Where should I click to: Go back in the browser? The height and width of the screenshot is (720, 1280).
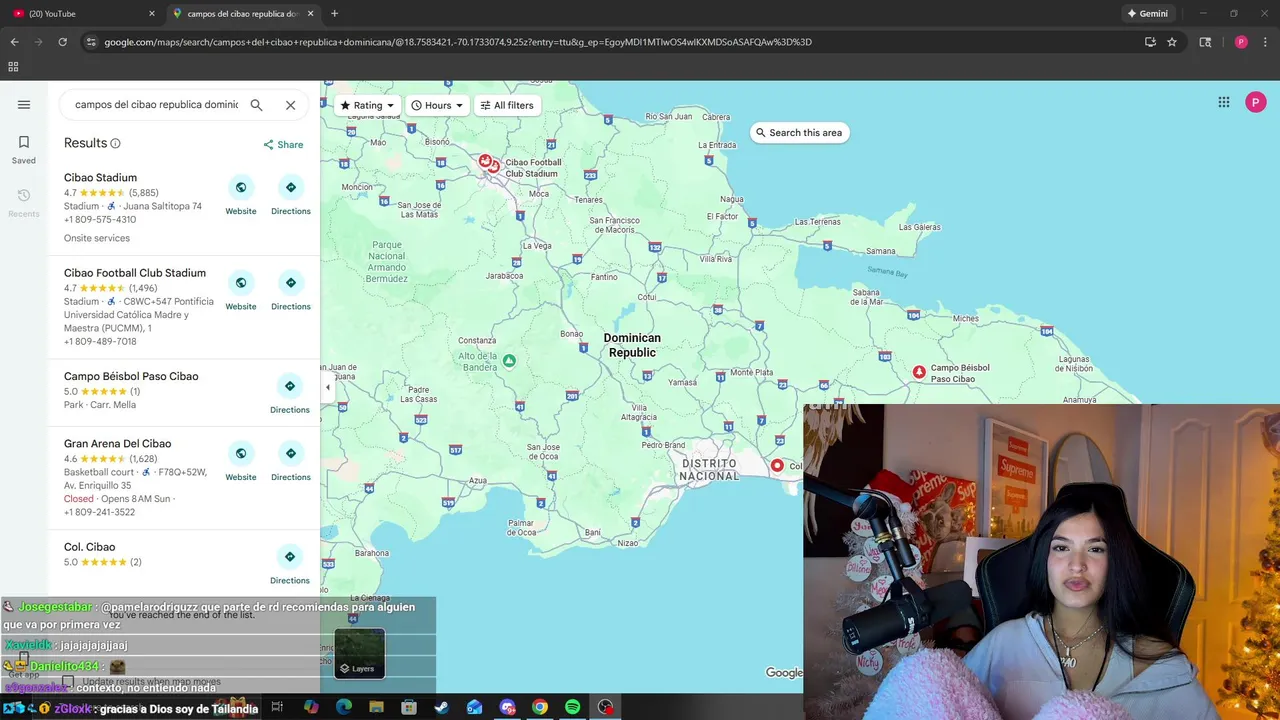(14, 42)
